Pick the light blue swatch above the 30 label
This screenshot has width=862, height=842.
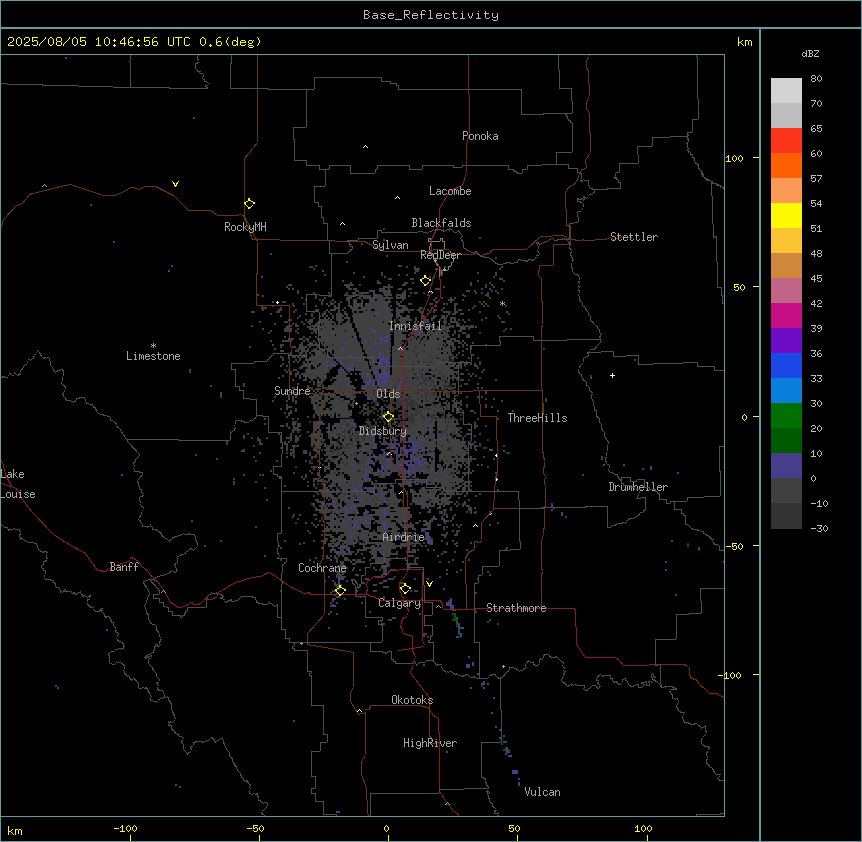click(786, 390)
